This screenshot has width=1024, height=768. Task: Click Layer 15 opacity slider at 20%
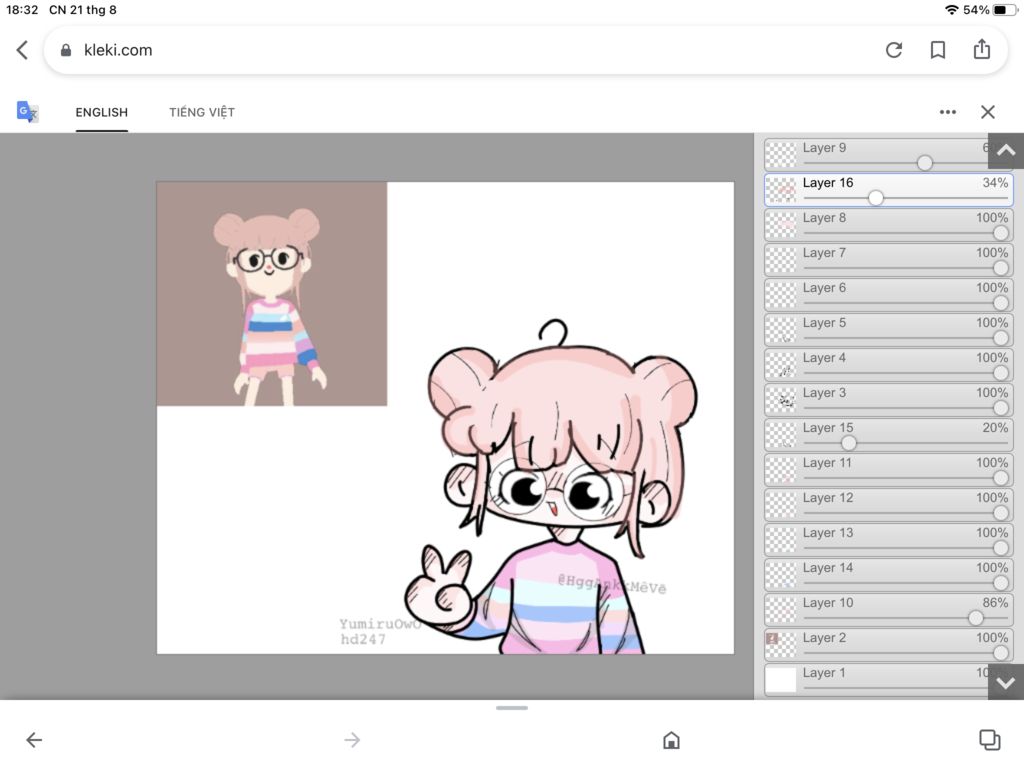tap(848, 443)
